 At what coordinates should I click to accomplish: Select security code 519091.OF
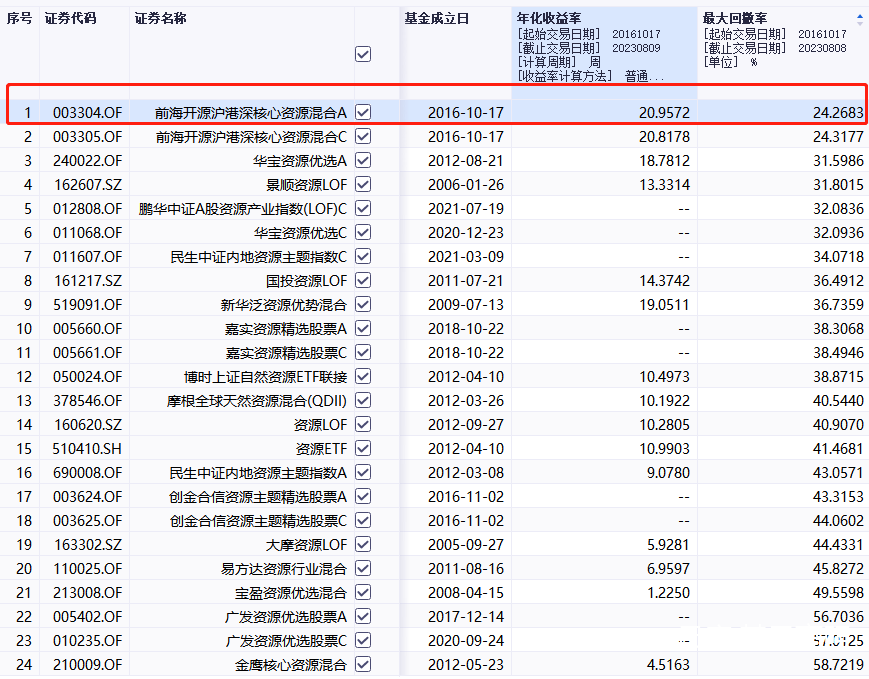[88, 305]
